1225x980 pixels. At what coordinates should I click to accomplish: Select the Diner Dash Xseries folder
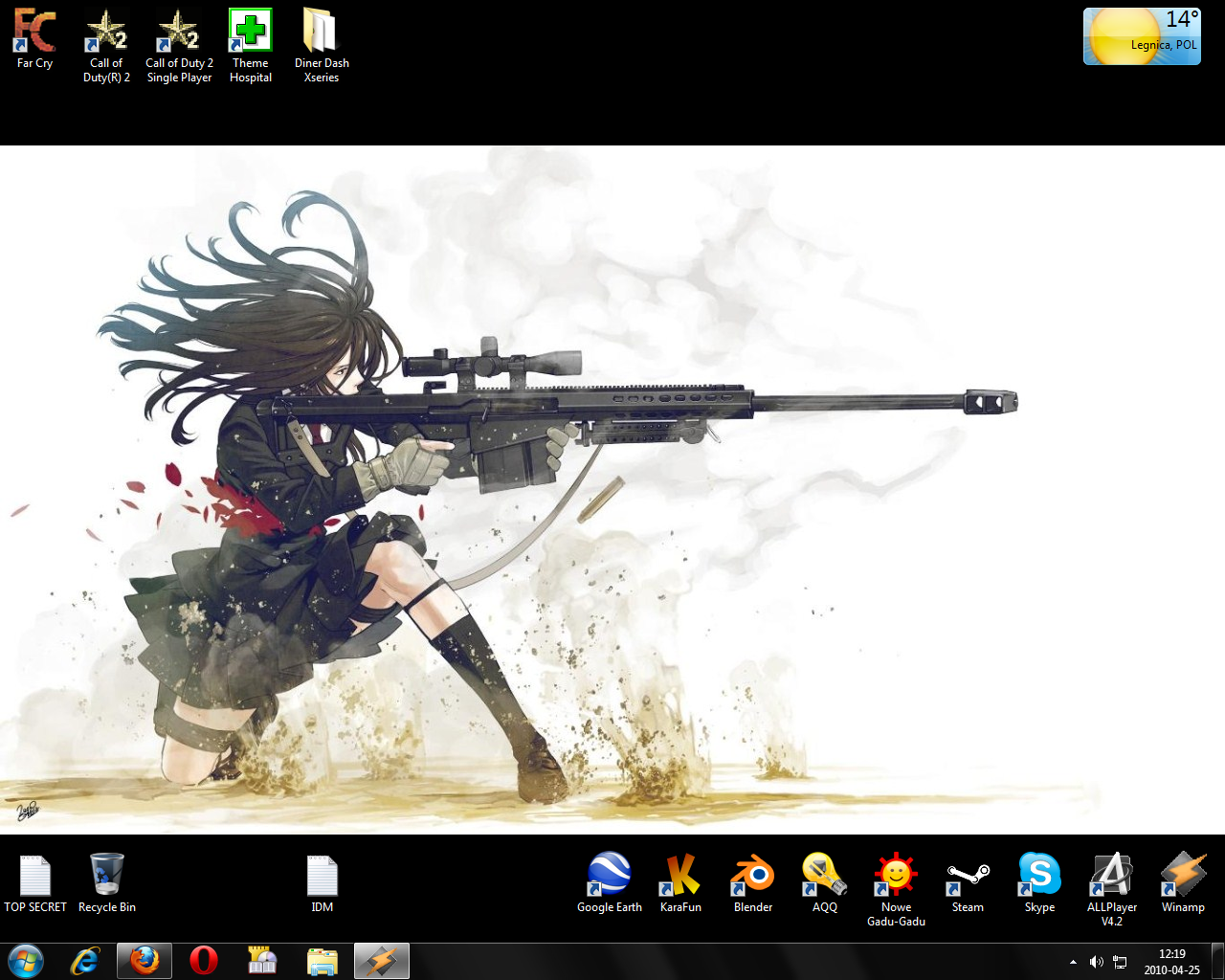(322, 46)
